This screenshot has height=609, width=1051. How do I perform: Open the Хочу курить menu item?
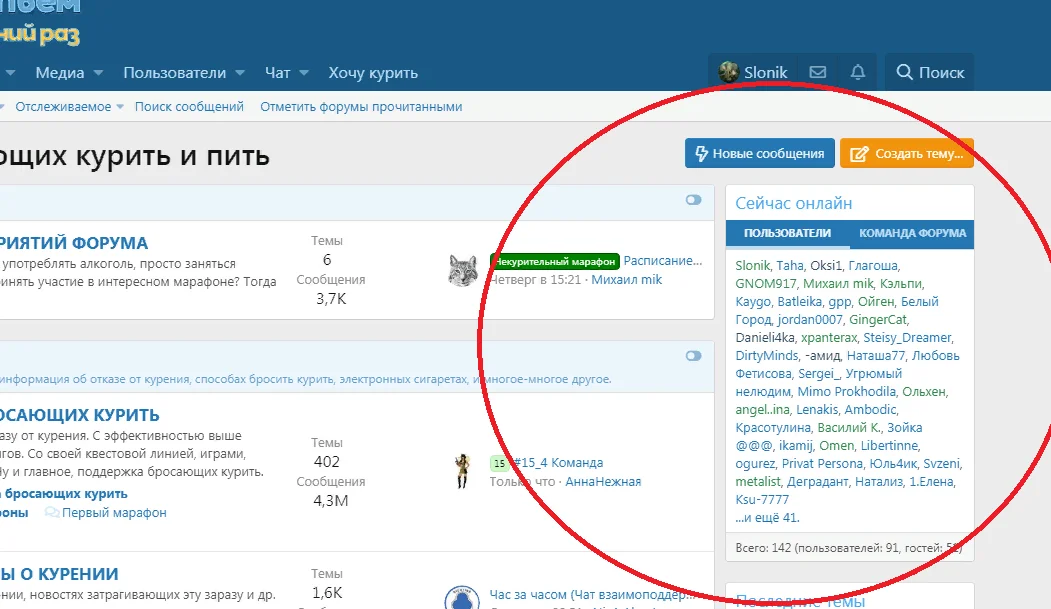point(373,73)
